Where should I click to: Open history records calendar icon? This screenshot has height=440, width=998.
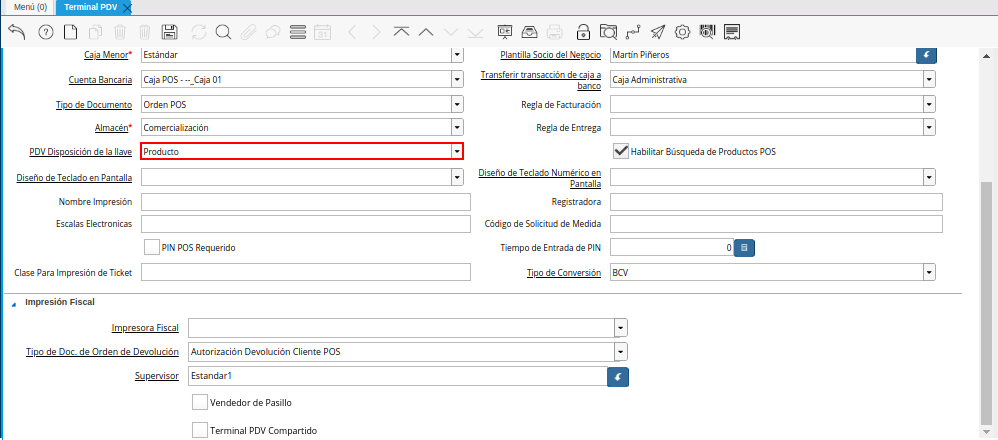coord(323,32)
